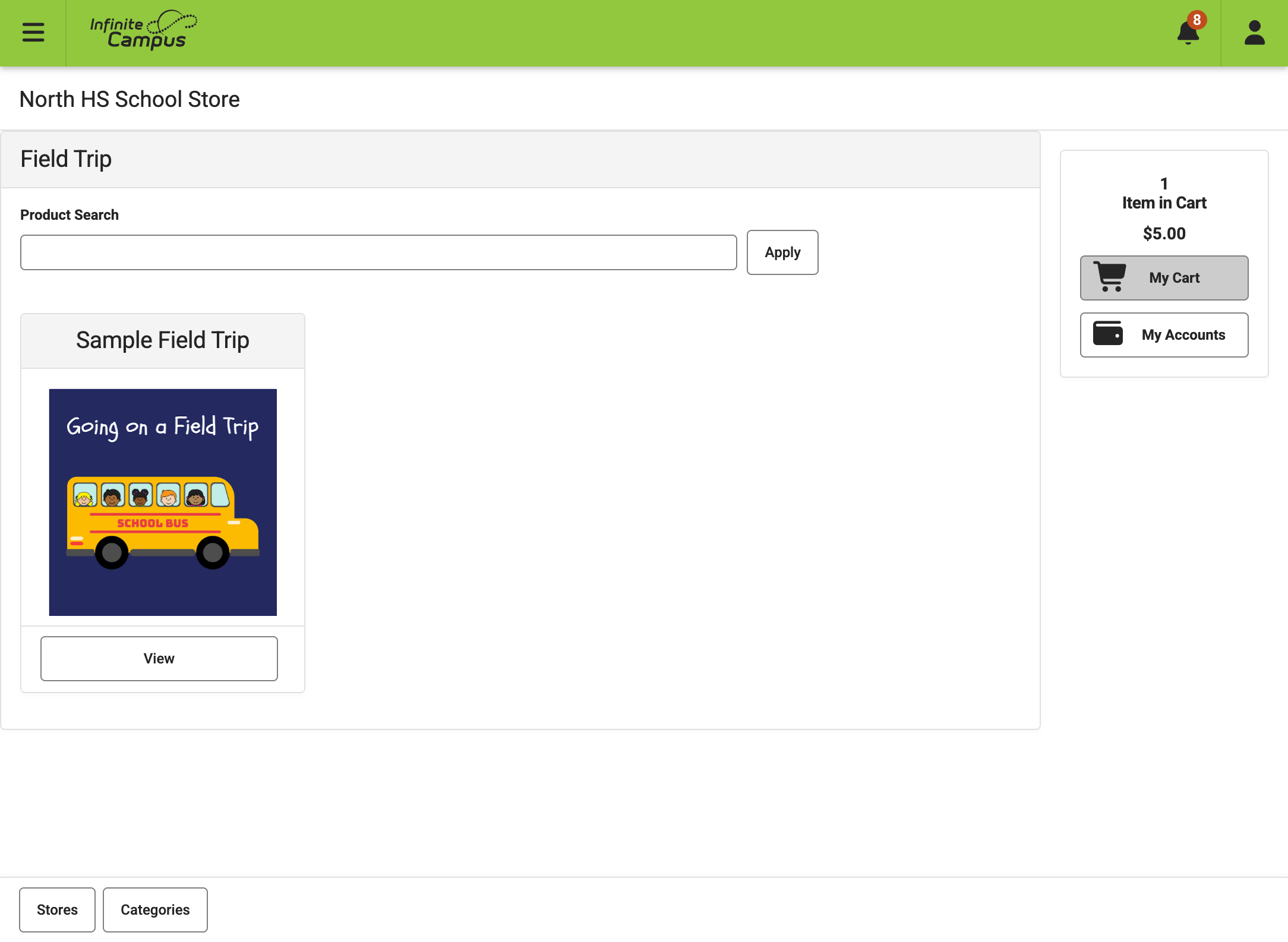This screenshot has height=942, width=1288.
Task: Click the North HS School Store heading
Action: pyautogui.click(x=130, y=99)
